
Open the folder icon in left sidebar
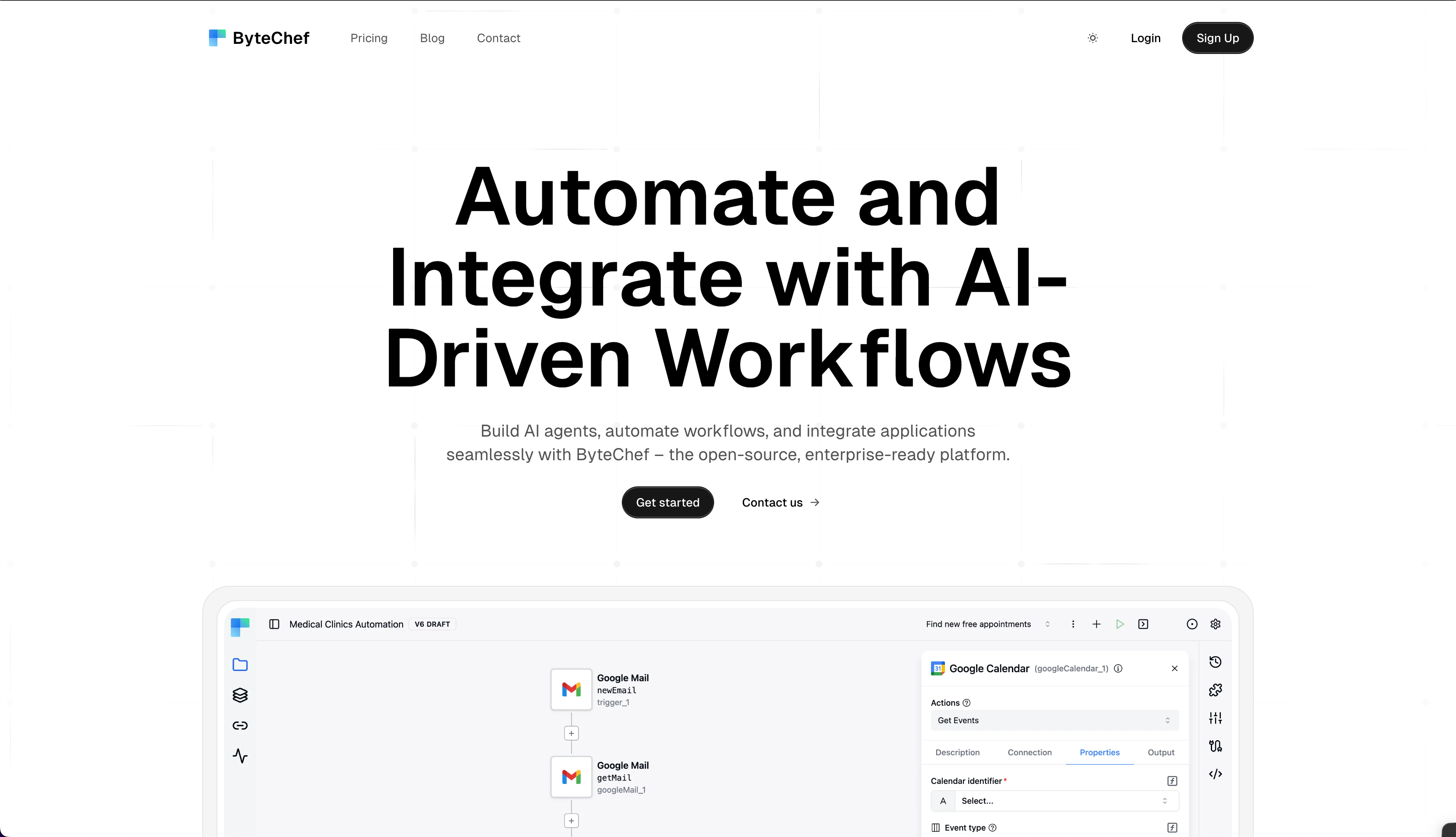240,665
